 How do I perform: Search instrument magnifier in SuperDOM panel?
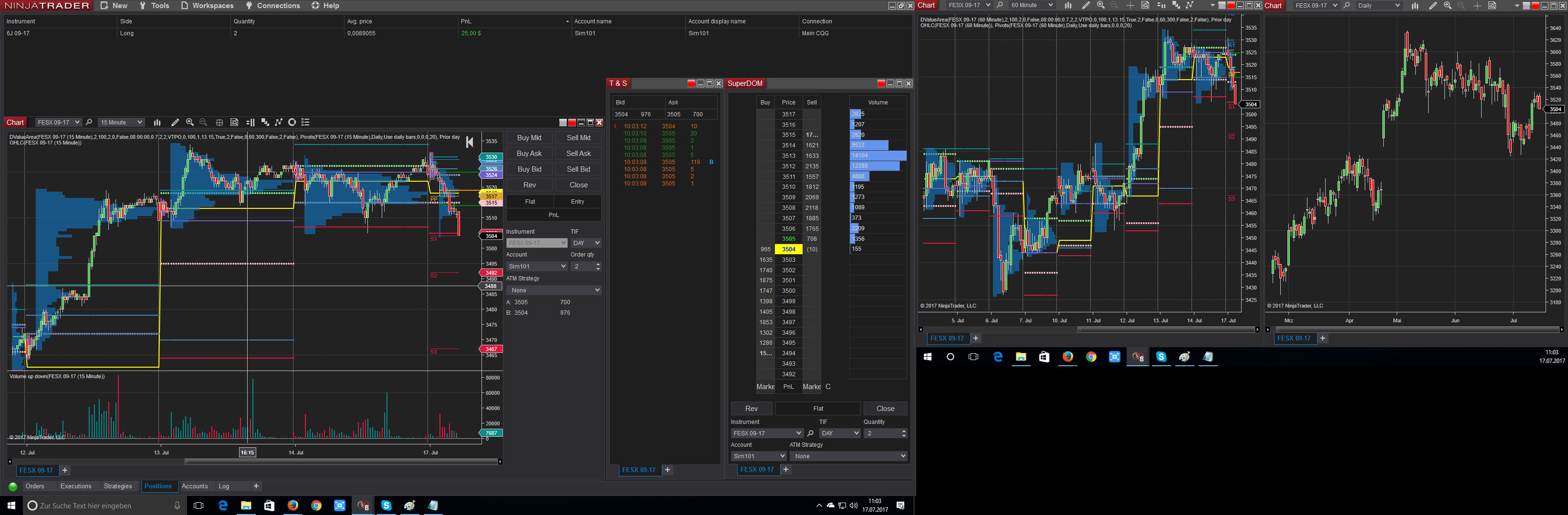810,433
